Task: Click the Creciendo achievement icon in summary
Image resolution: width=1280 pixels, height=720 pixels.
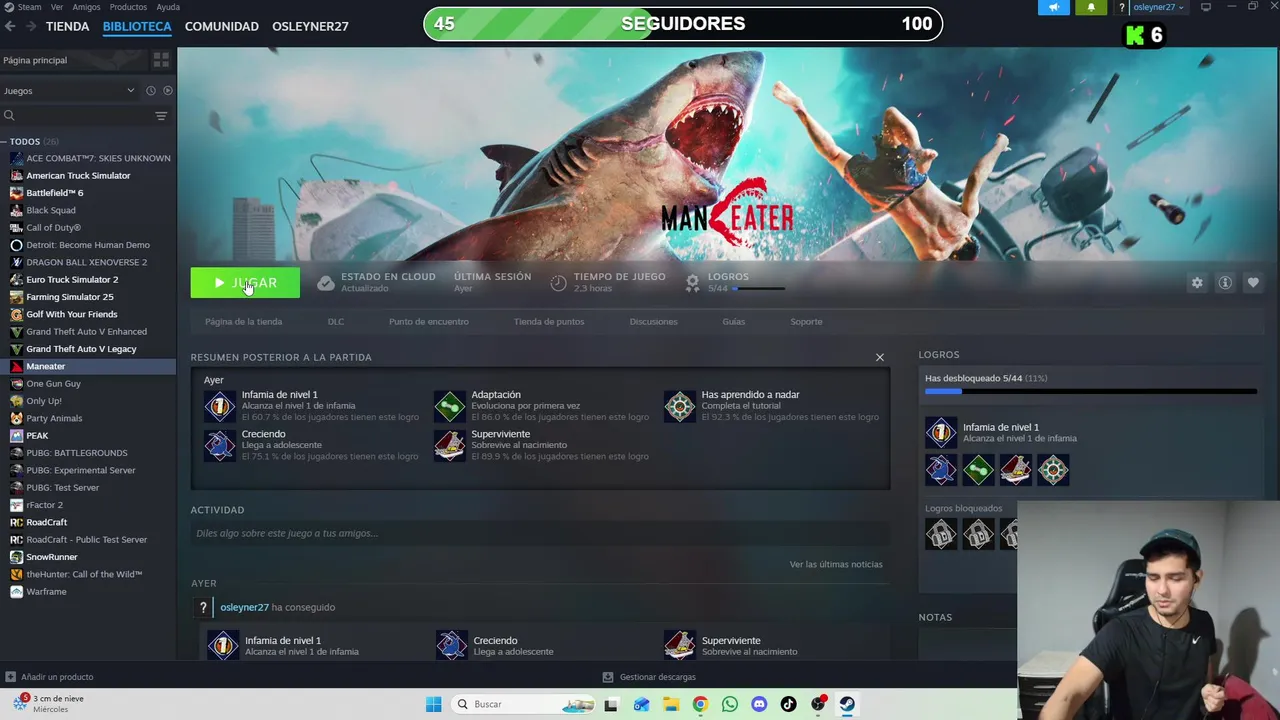Action: (x=220, y=445)
